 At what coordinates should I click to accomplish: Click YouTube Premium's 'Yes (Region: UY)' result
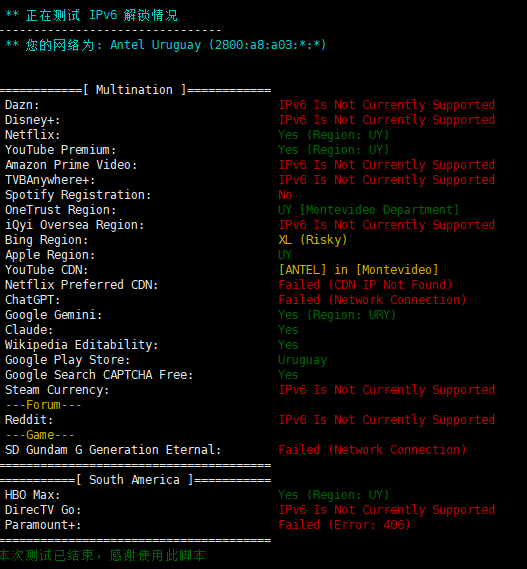(x=334, y=150)
